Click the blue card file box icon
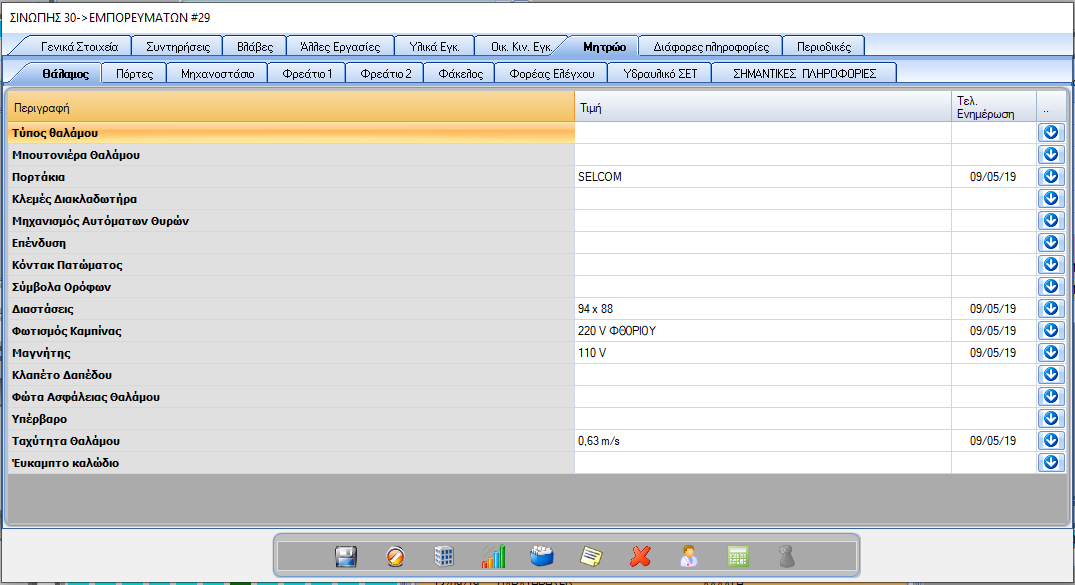 [542, 557]
